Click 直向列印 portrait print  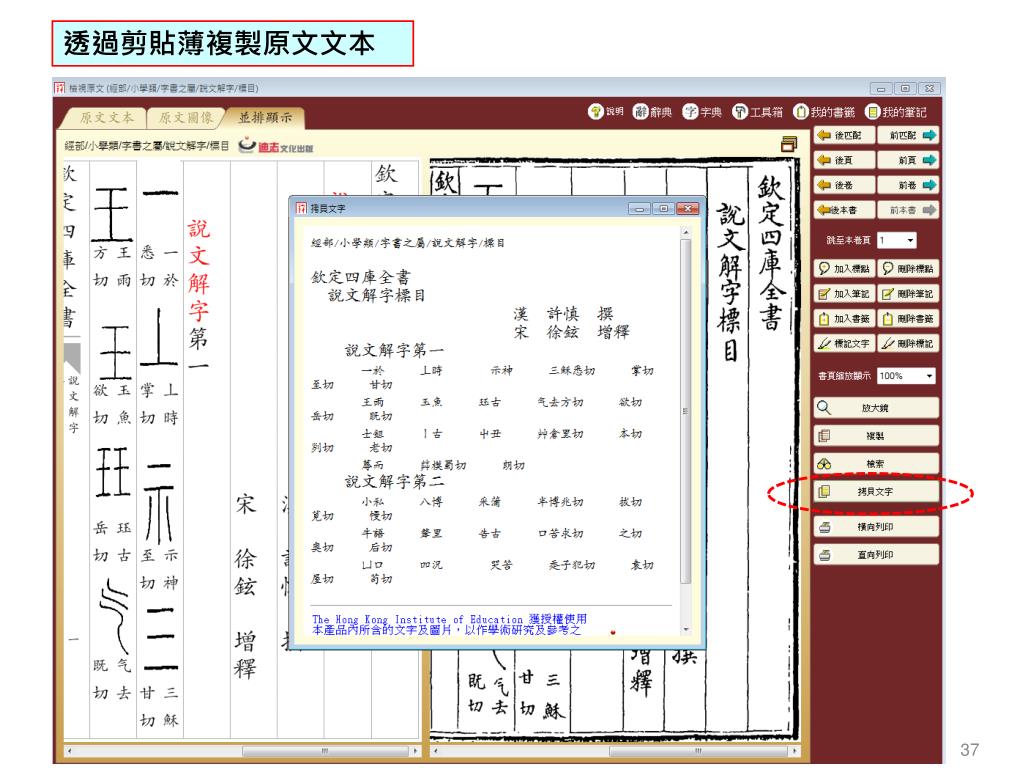click(876, 555)
